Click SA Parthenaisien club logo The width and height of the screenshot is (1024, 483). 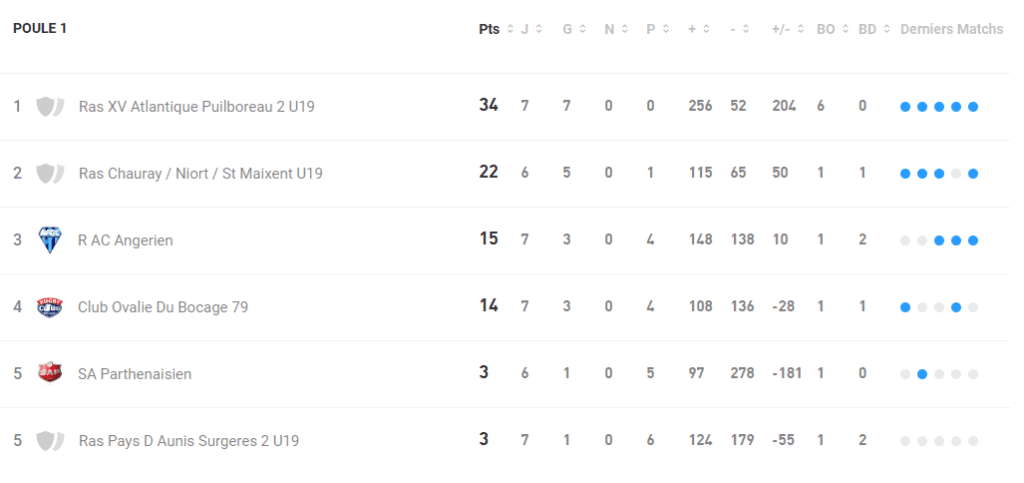pyautogui.click(x=49, y=373)
